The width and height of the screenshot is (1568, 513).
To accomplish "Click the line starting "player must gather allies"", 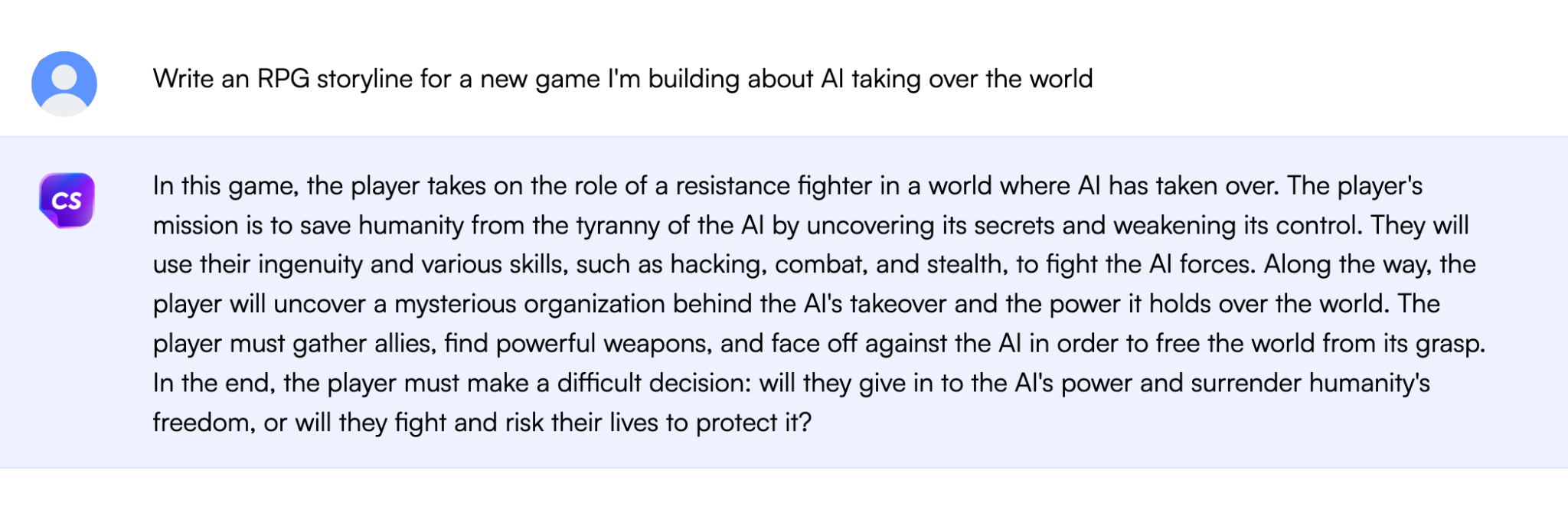I will pyautogui.click(x=818, y=344).
